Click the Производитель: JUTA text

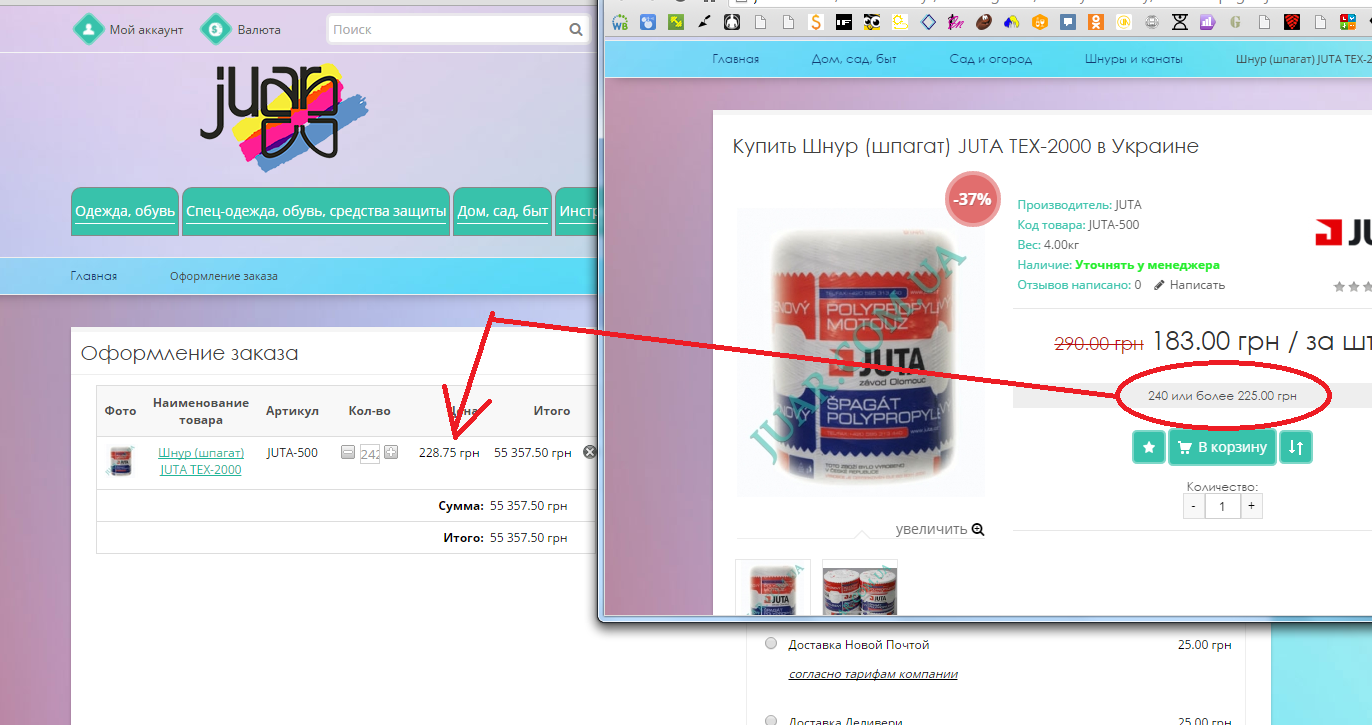coord(1079,205)
